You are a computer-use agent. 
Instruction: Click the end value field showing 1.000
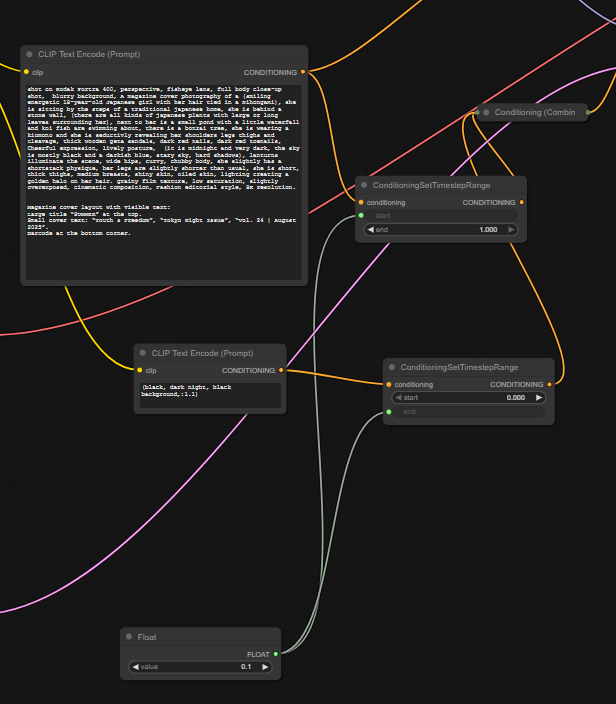441,229
